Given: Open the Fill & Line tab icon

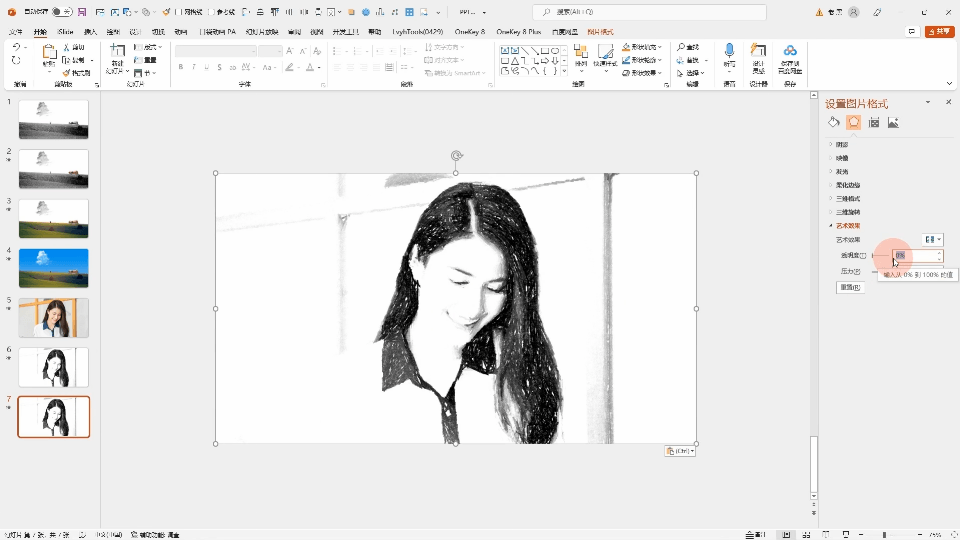Looking at the screenshot, I should (x=834, y=122).
